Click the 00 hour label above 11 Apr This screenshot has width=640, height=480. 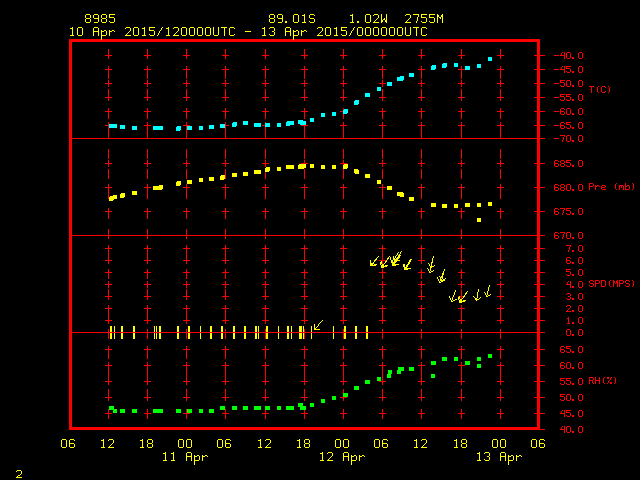[x=185, y=444]
